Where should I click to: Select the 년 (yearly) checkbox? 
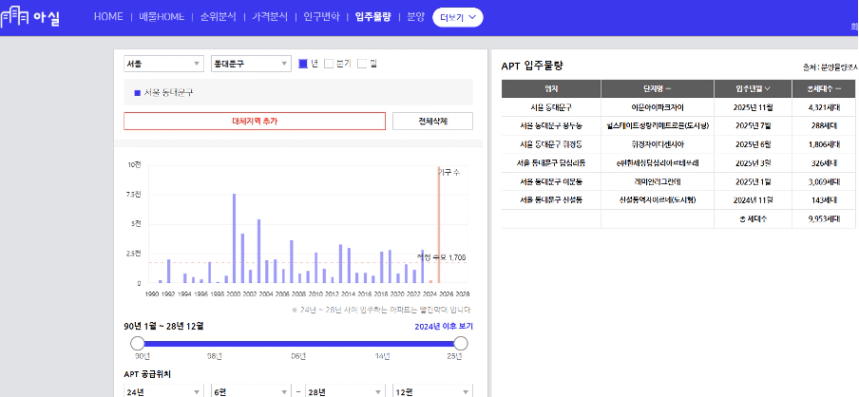click(x=302, y=64)
